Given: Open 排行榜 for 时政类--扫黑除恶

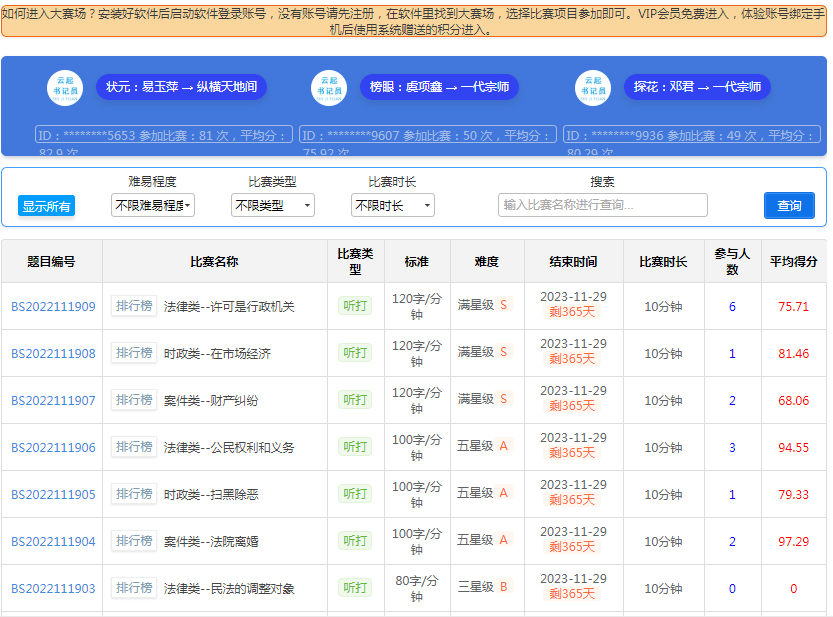Looking at the screenshot, I should click(x=134, y=494).
